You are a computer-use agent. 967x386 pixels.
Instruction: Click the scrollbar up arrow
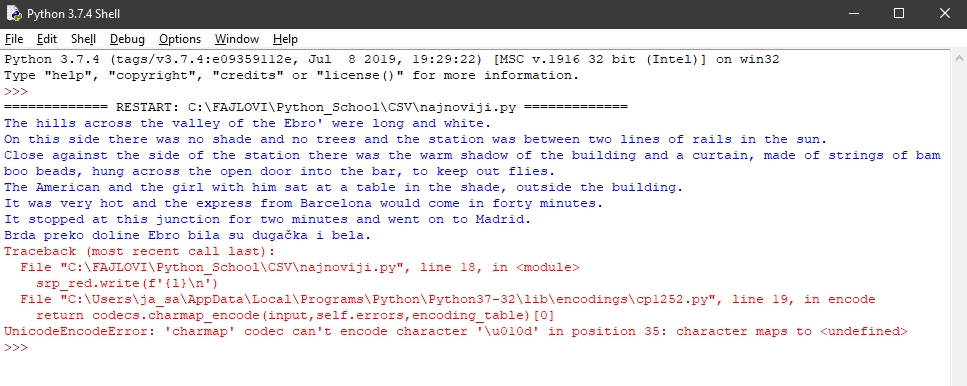959,58
